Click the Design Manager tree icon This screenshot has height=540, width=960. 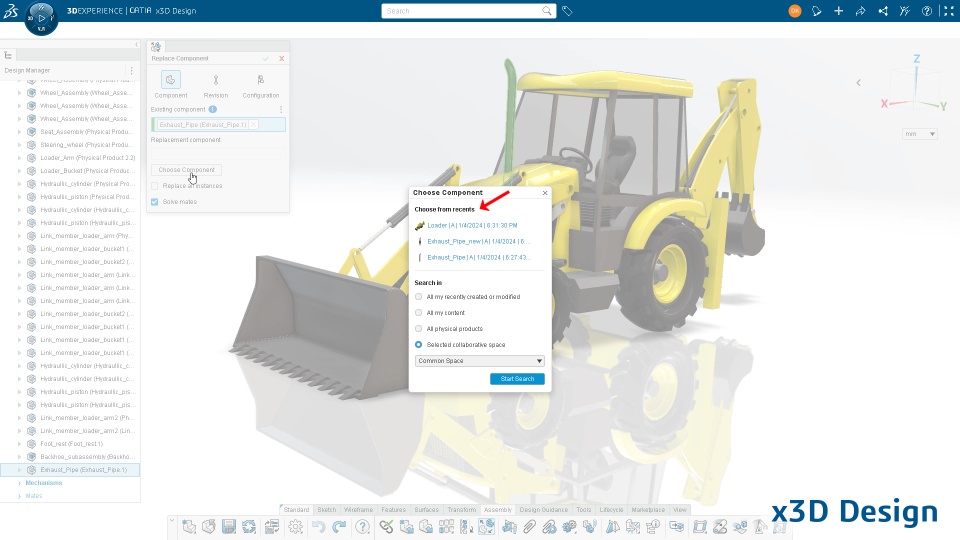coord(8,55)
